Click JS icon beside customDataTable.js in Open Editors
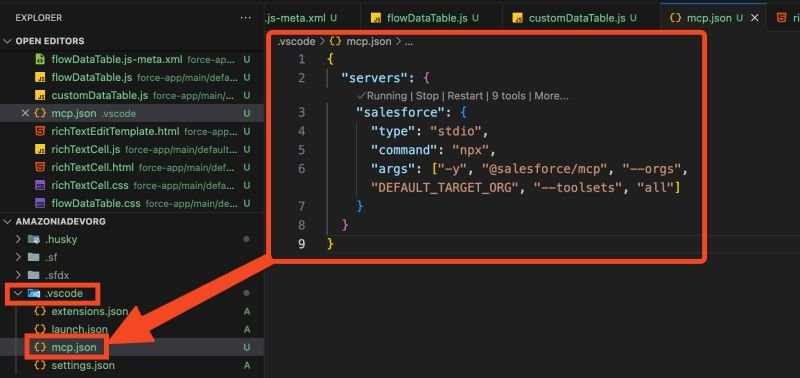Viewport: 800px width, 378px height. pos(40,95)
